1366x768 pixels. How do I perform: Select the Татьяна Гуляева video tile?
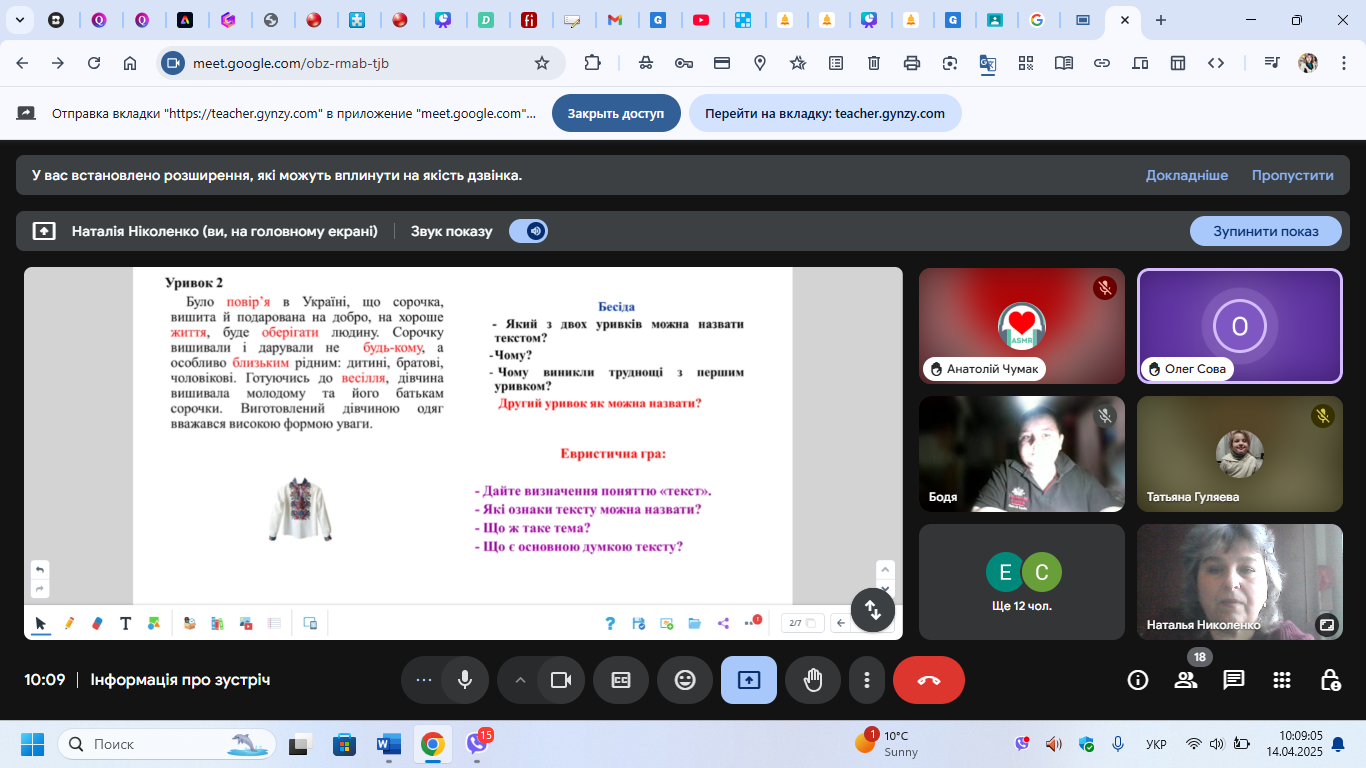[1240, 454]
